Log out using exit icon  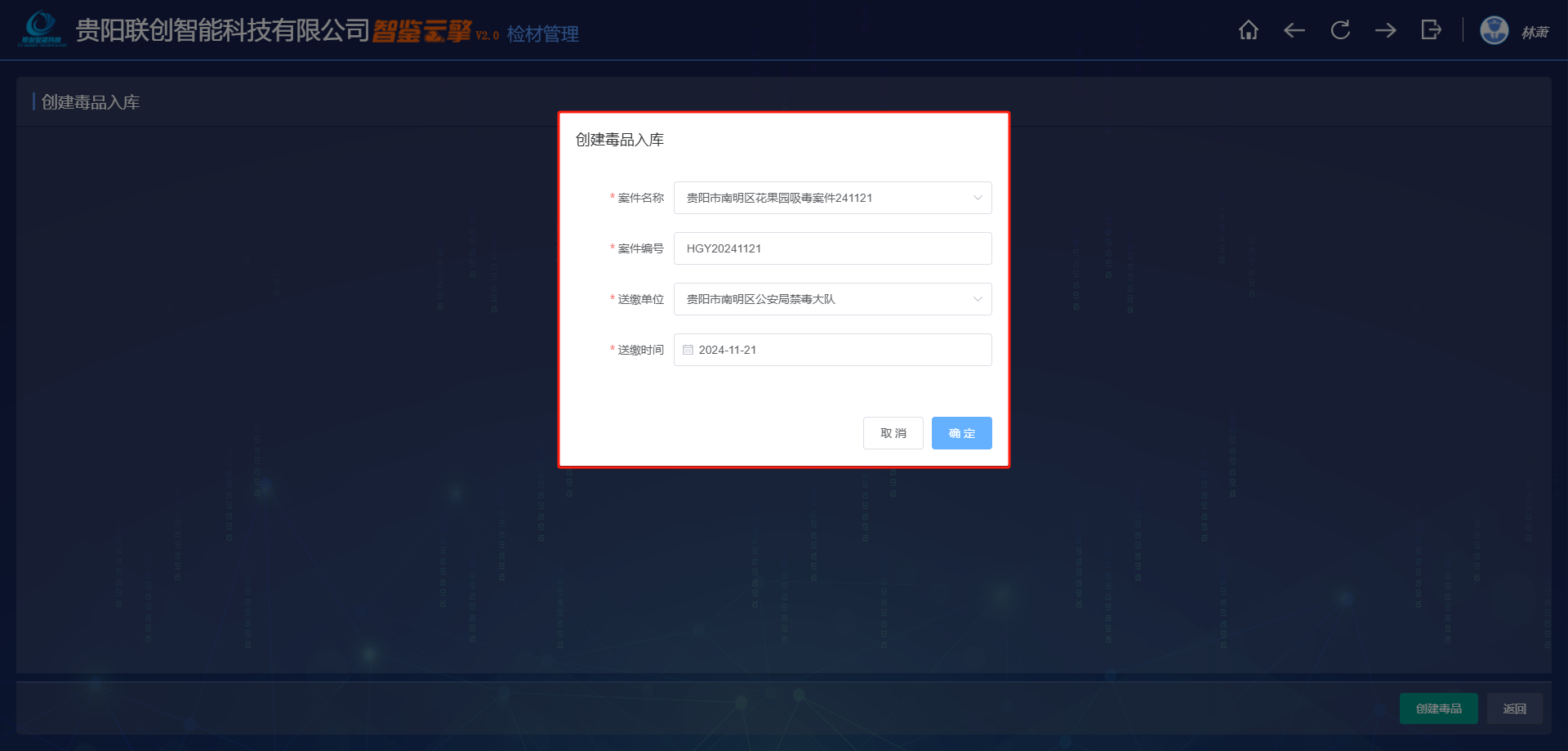pyautogui.click(x=1431, y=30)
